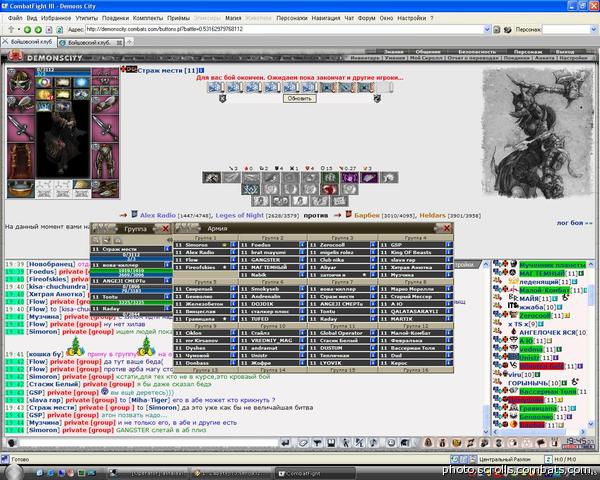Image resolution: width=600 pixels, height=480 pixels.
Task: Click the info icon next to QALATASARAYLI
Action: pos(448,311)
